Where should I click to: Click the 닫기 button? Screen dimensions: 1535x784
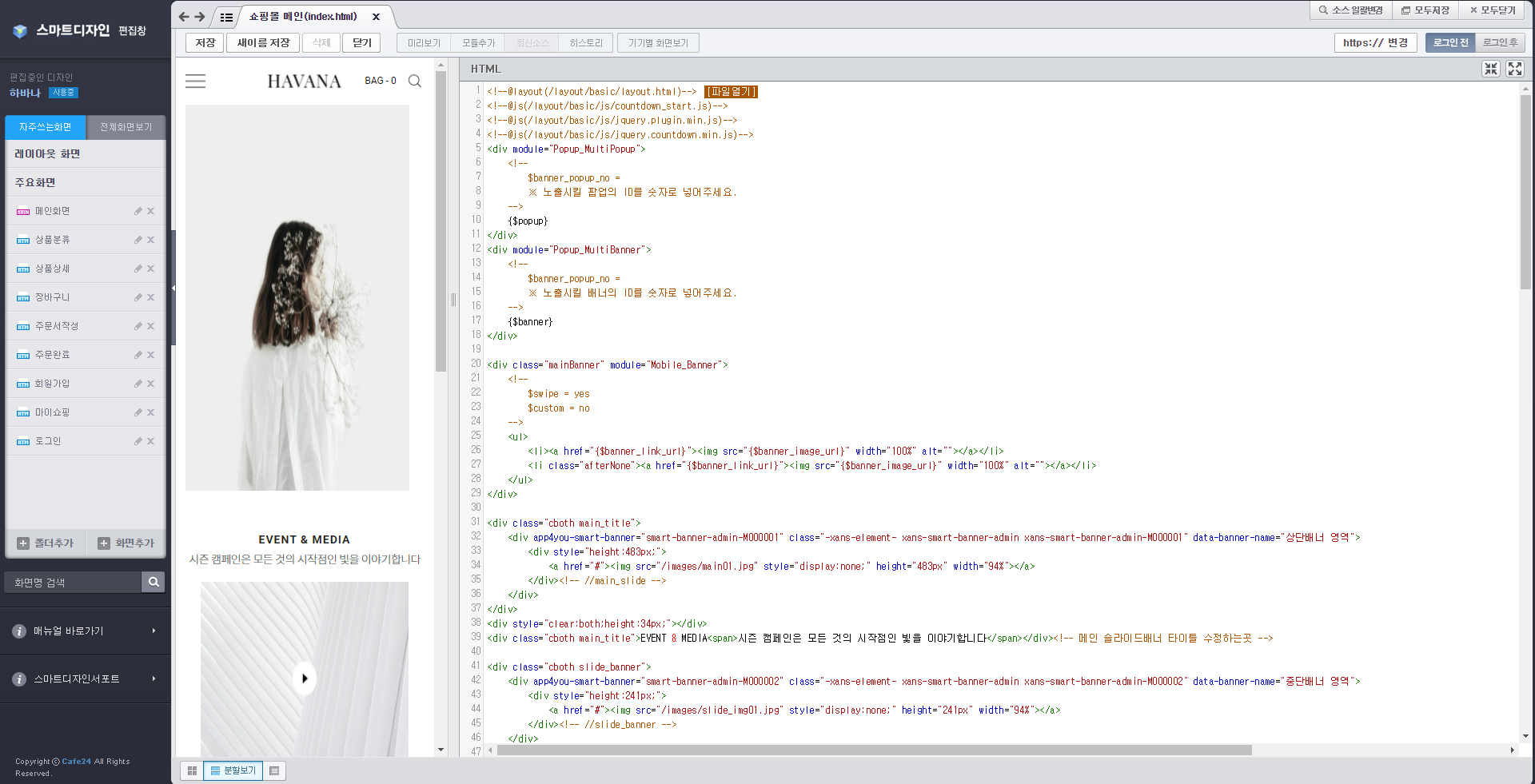coord(362,42)
